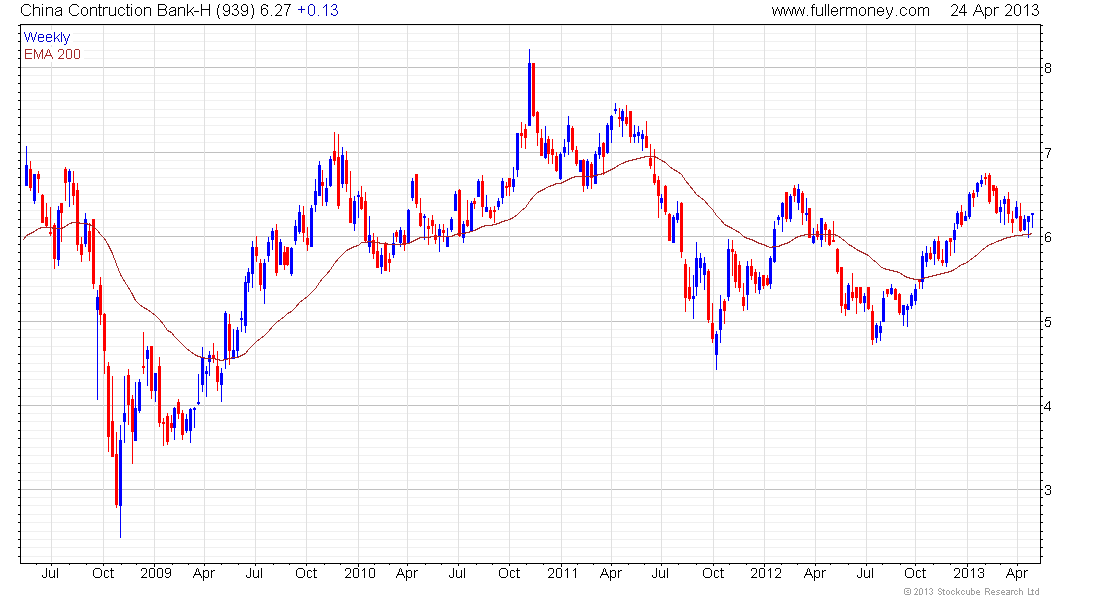Click the price change +0.13
This screenshot has height=600, width=1100.
pyautogui.click(x=317, y=11)
